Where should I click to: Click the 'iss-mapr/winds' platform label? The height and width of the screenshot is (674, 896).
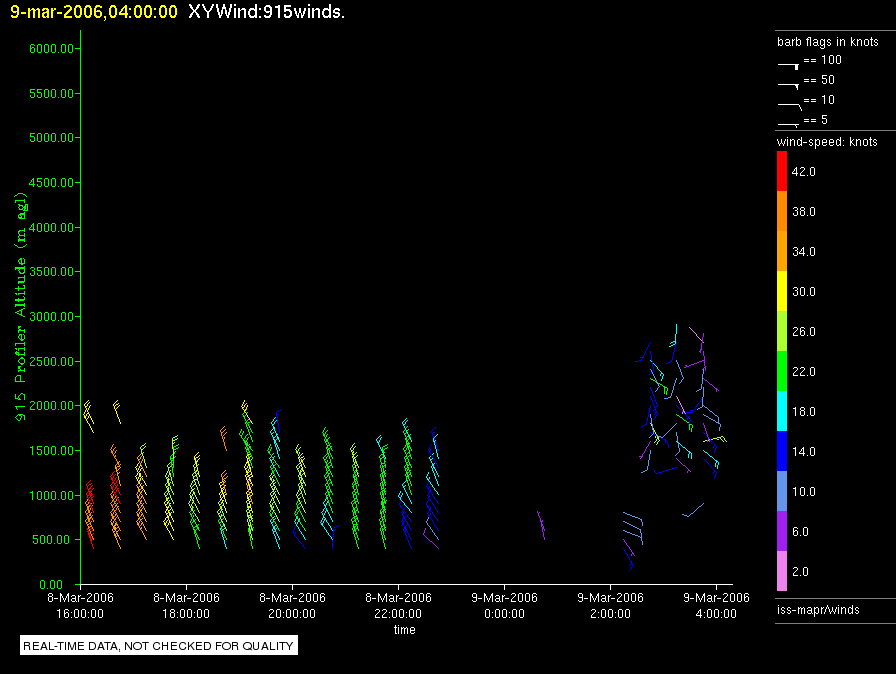click(818, 609)
